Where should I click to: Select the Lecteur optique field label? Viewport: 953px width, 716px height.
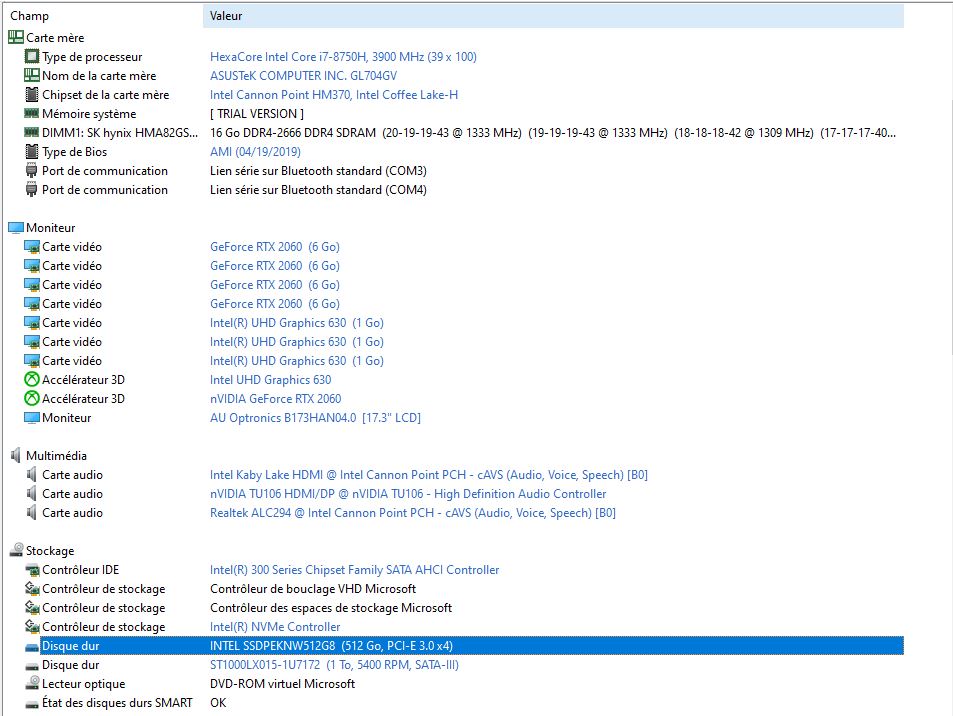pyautogui.click(x=83, y=684)
